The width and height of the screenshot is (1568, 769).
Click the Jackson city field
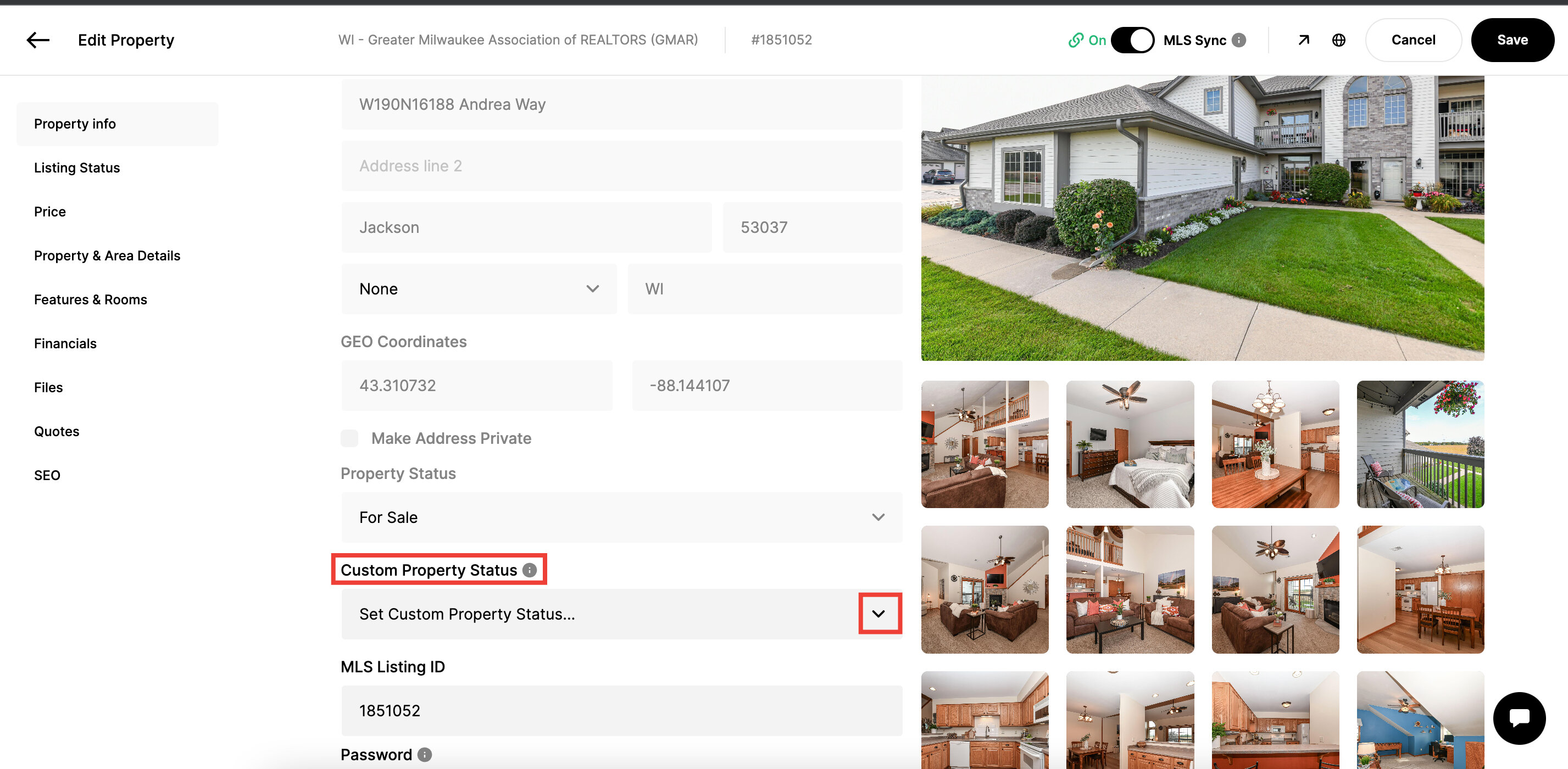526,227
